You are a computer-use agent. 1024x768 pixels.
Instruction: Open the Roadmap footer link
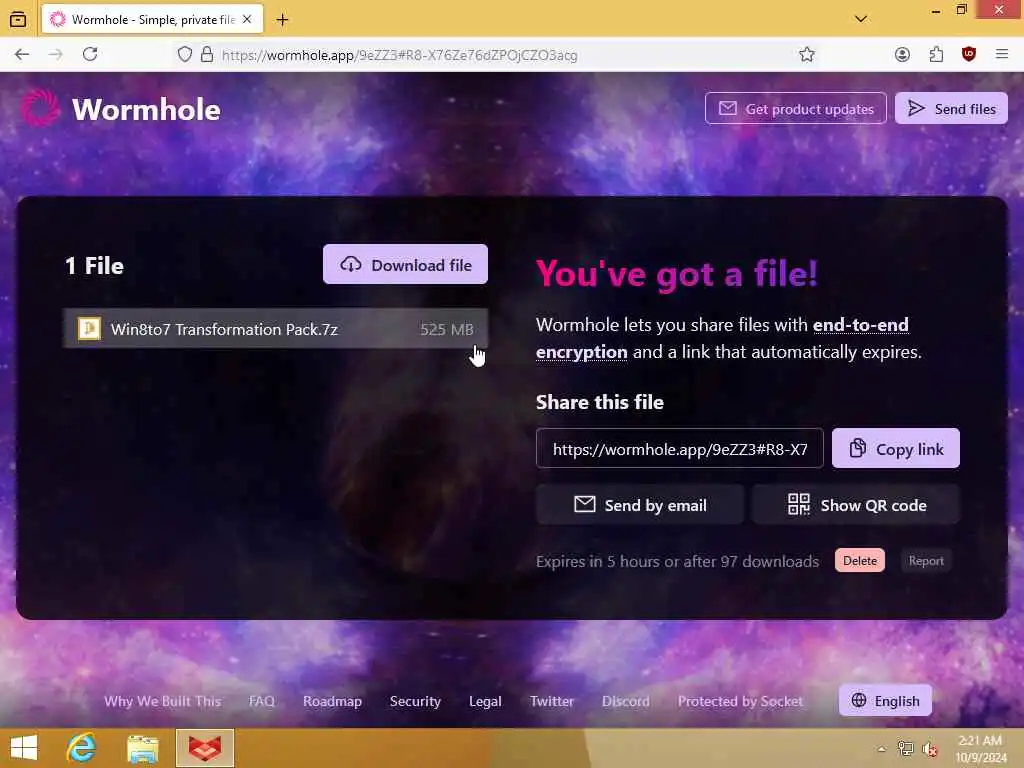[x=332, y=701]
